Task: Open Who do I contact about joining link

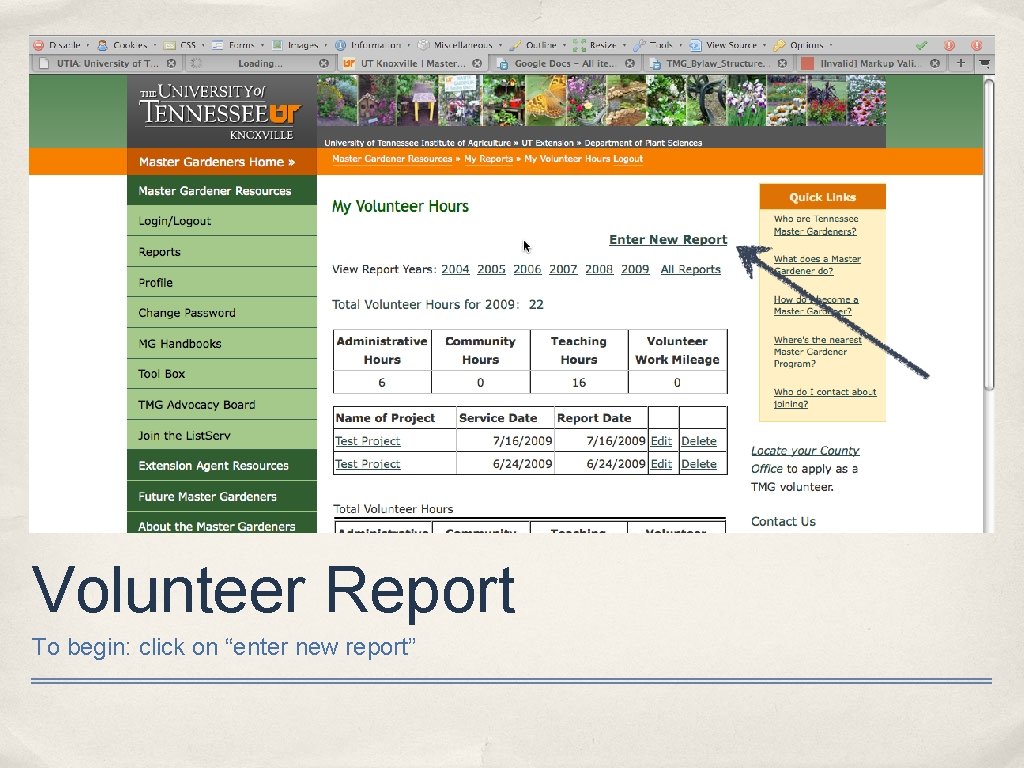Action: coord(825,398)
